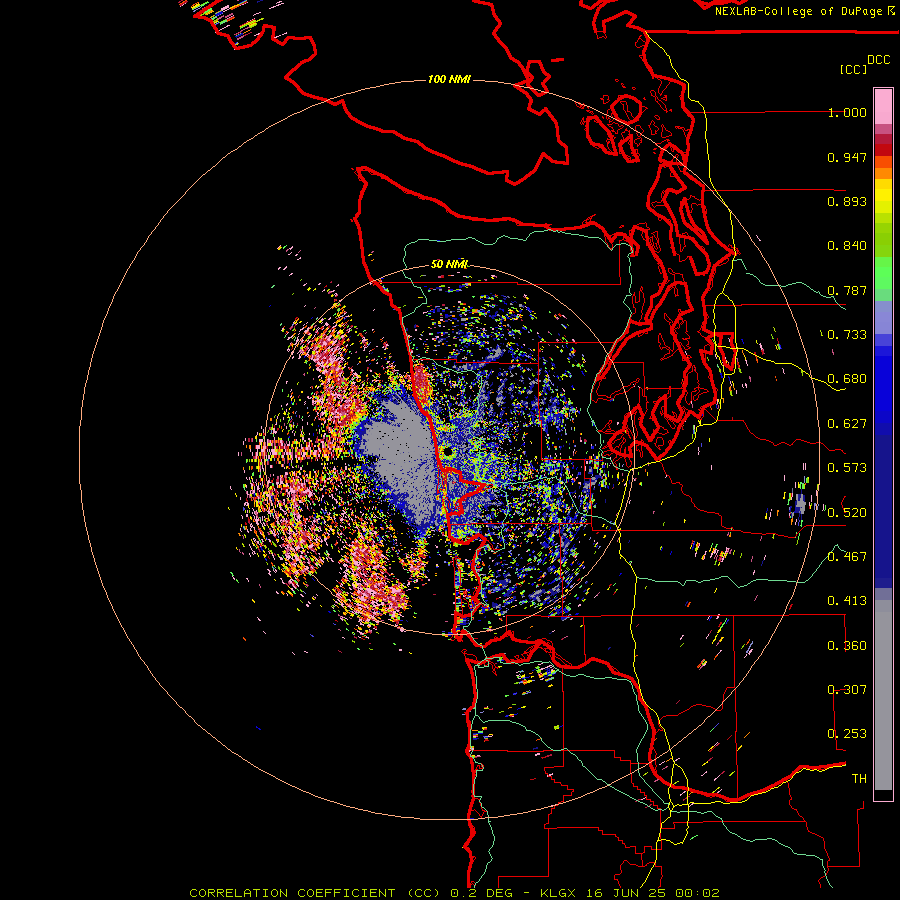
Task: Select the 0.307 scale value
Action: click(847, 690)
